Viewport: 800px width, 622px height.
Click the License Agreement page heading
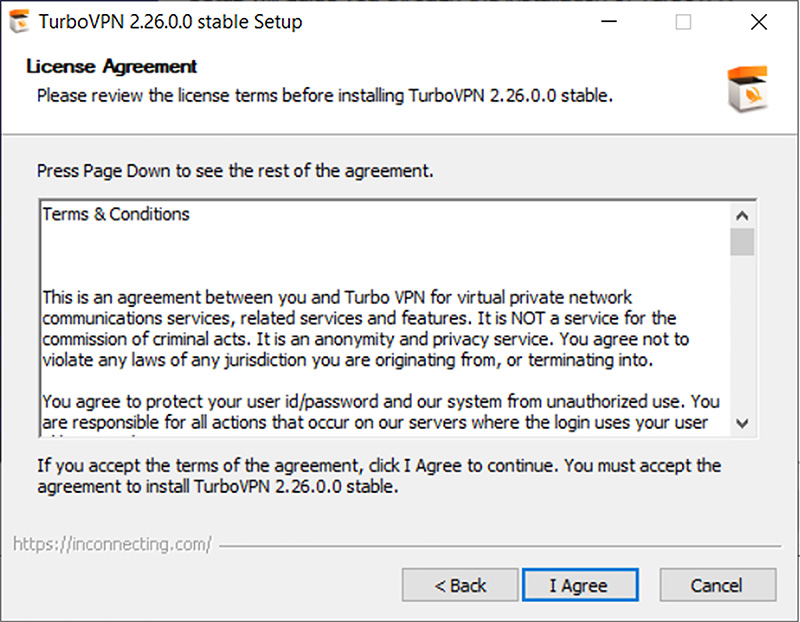click(x=111, y=66)
